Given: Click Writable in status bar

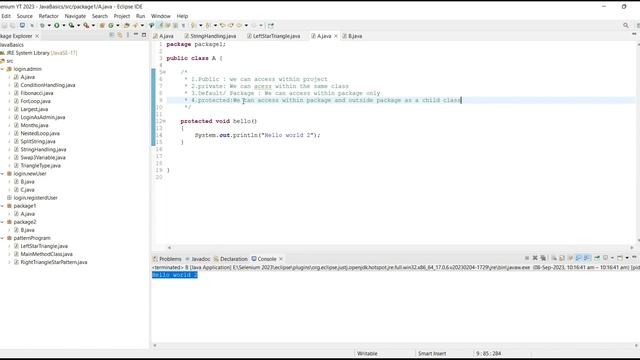Looking at the screenshot, I should point(367,353).
